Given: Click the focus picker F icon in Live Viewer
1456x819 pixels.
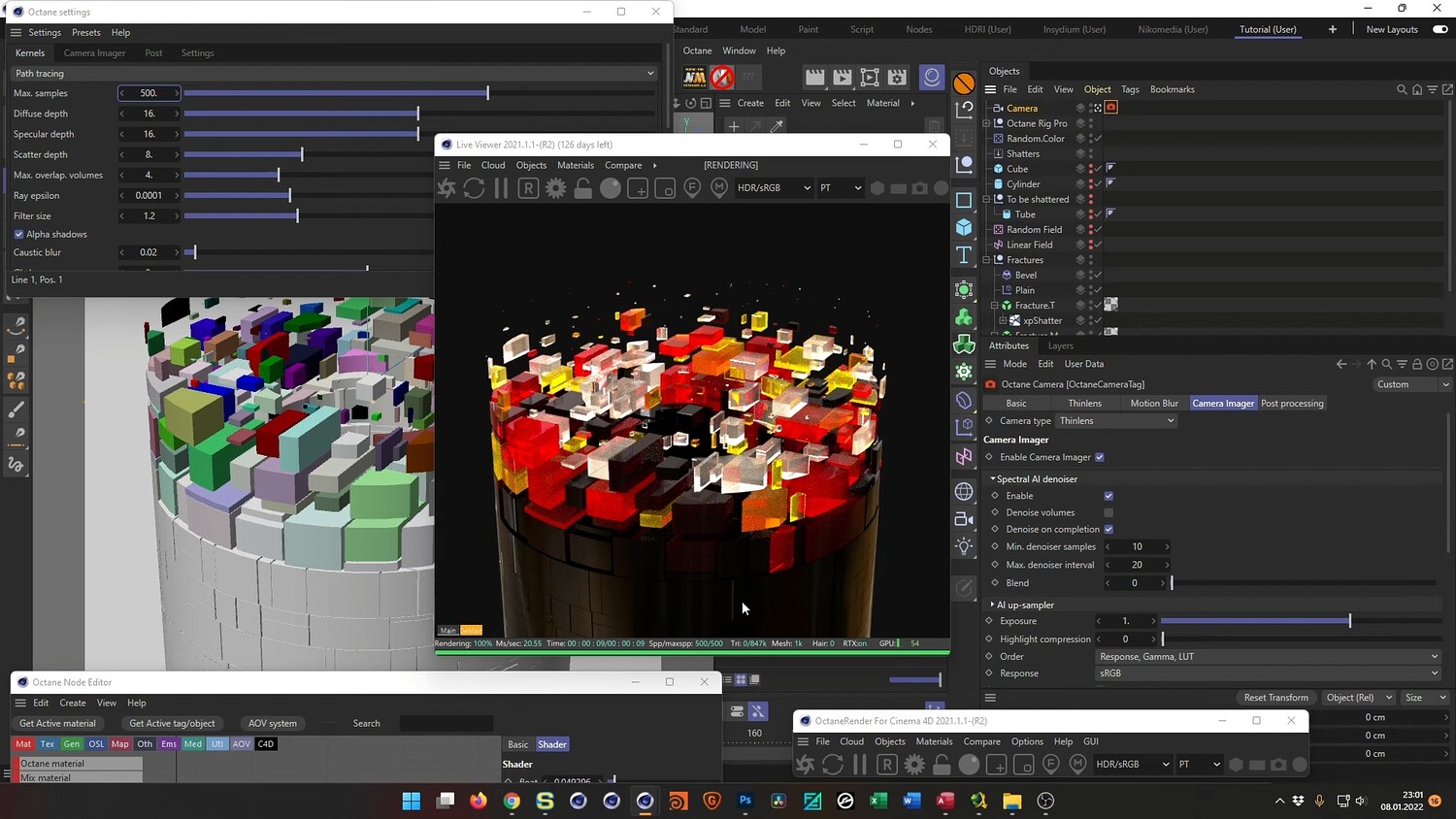Looking at the screenshot, I should point(692,188).
